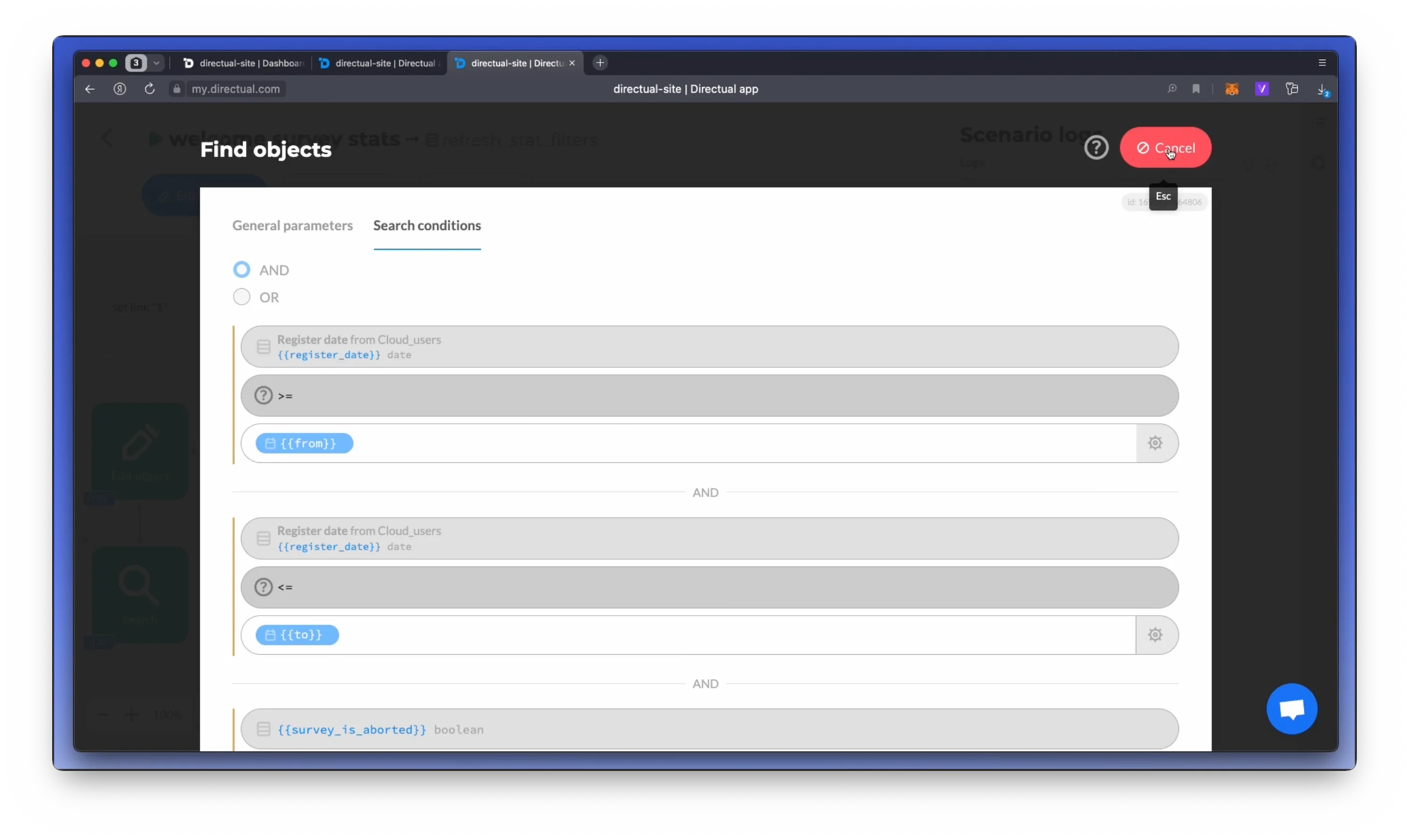Viewport: 1409px width, 840px height.
Task: Open the blue chat support bubble
Action: pos(1292,709)
